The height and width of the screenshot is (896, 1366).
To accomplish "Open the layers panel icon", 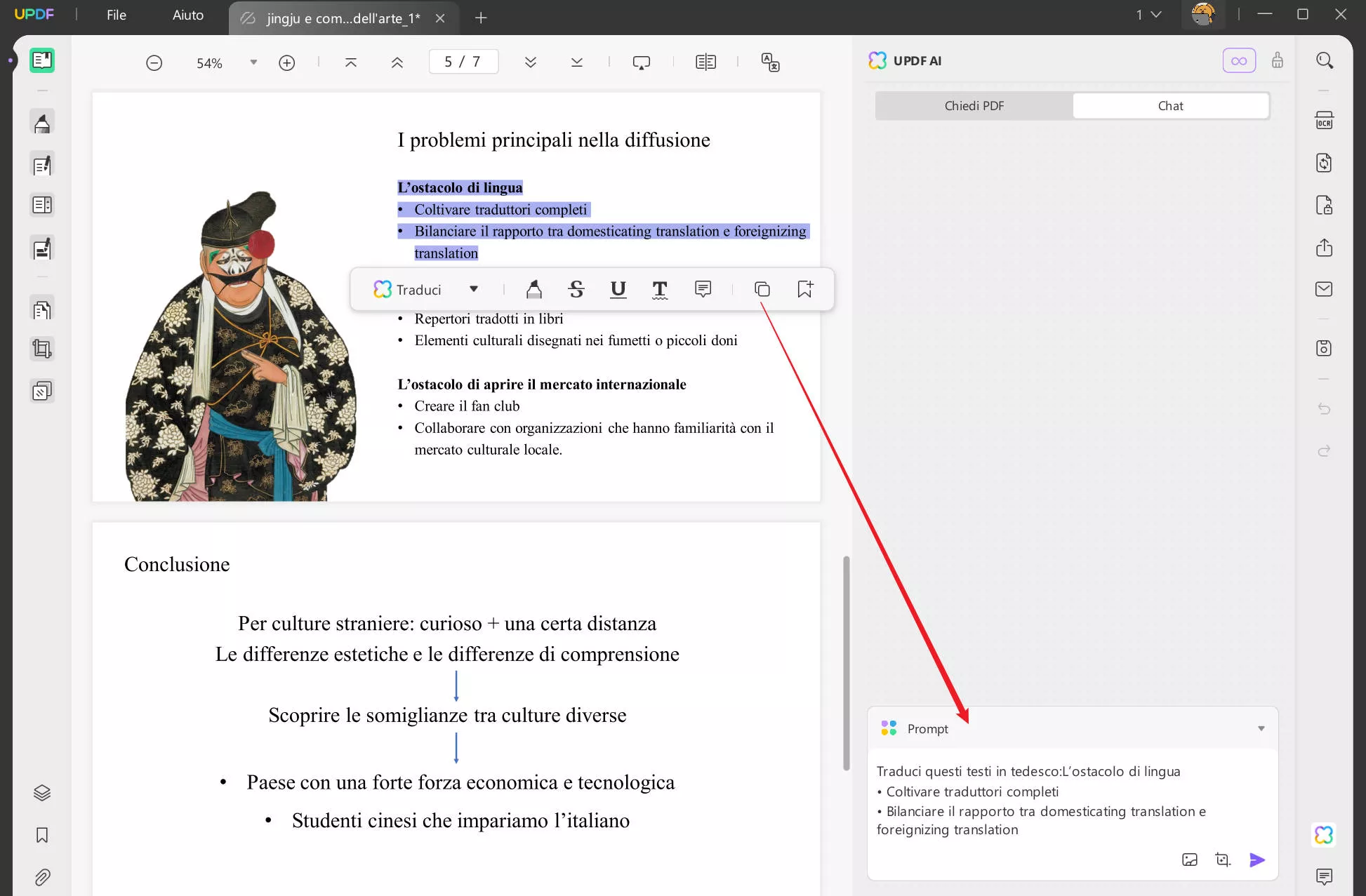I will [42, 793].
